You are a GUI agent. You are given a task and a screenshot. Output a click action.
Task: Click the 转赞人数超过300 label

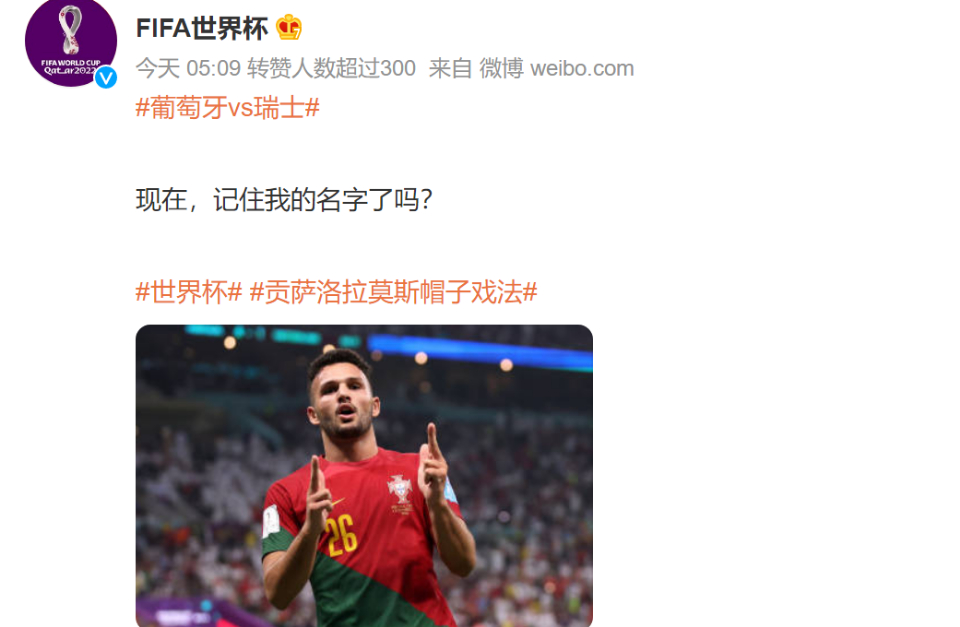pos(331,68)
